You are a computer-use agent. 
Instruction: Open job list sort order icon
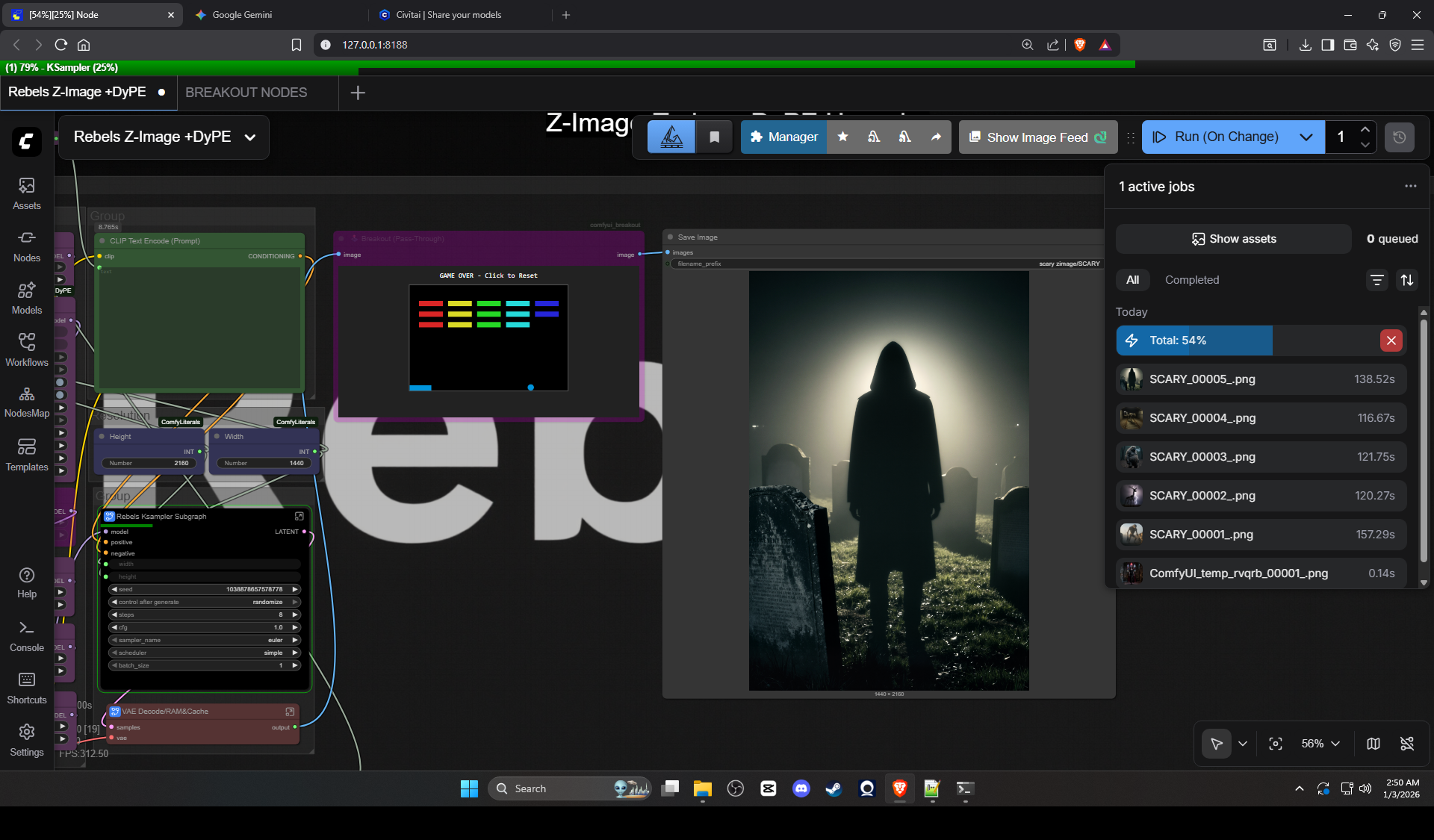(x=1407, y=280)
